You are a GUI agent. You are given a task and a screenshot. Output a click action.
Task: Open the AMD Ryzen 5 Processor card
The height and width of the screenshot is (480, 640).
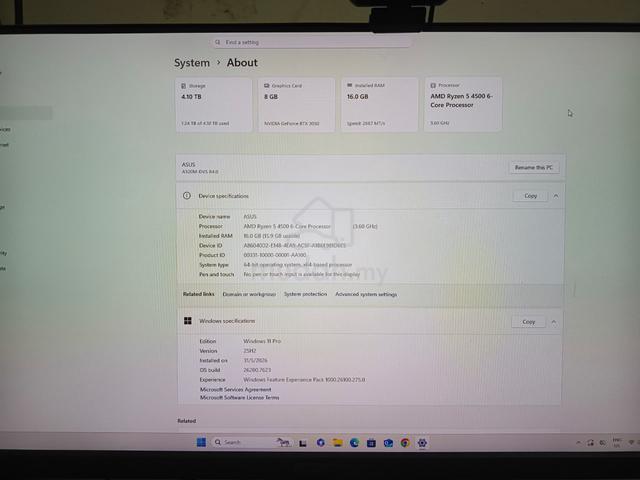click(463, 104)
